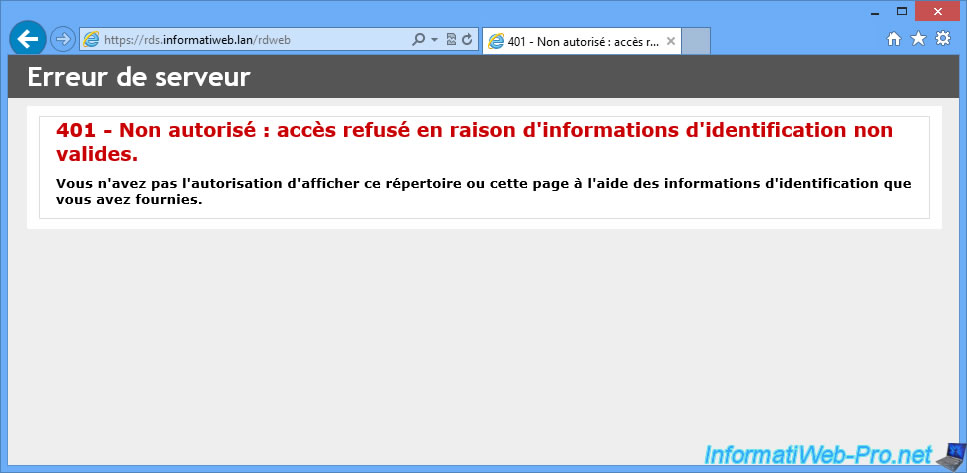967x473 pixels.
Task: Click the Forward navigation arrow
Action: [62, 39]
